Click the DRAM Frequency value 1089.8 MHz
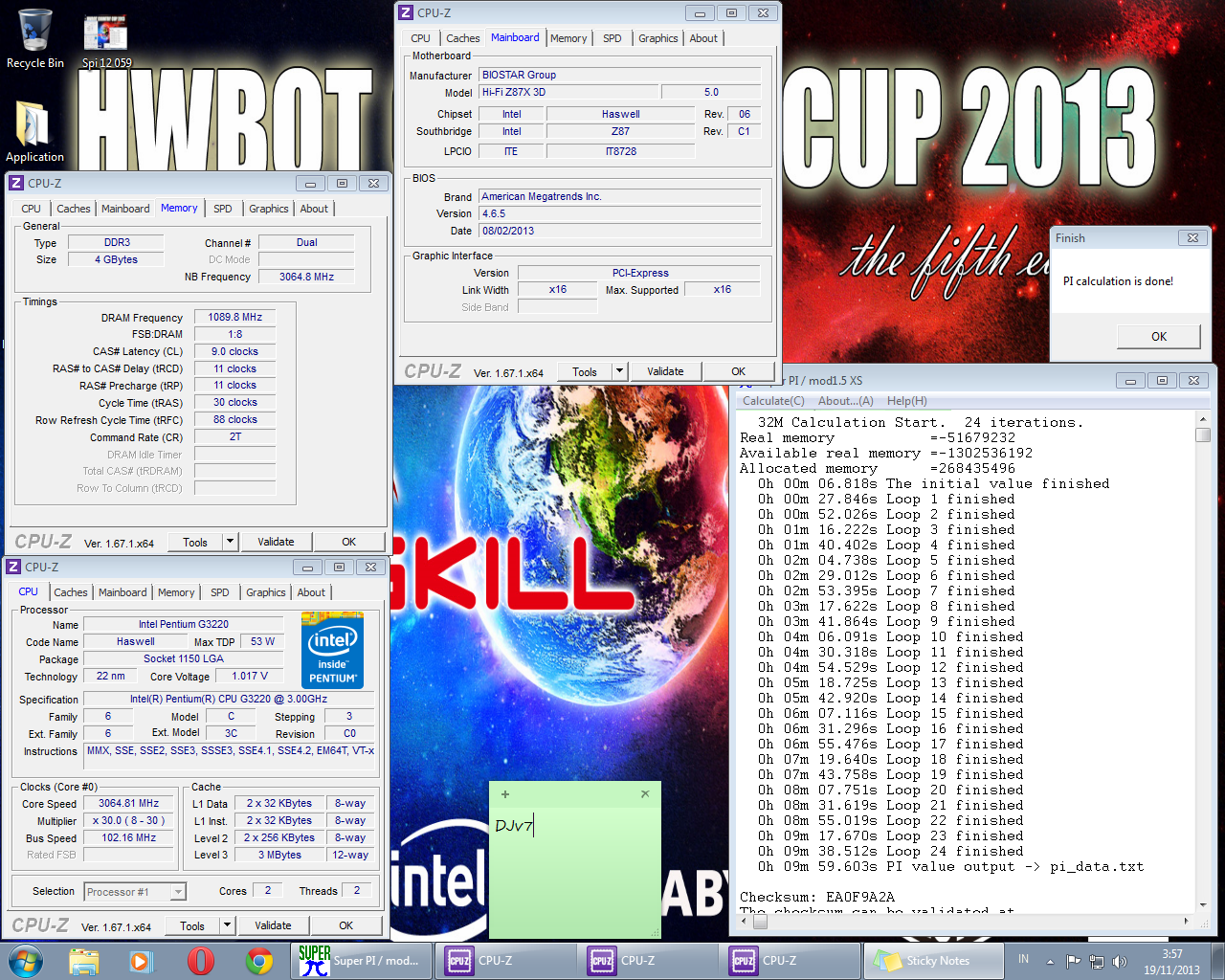This screenshot has height=980, width=1225. (235, 317)
